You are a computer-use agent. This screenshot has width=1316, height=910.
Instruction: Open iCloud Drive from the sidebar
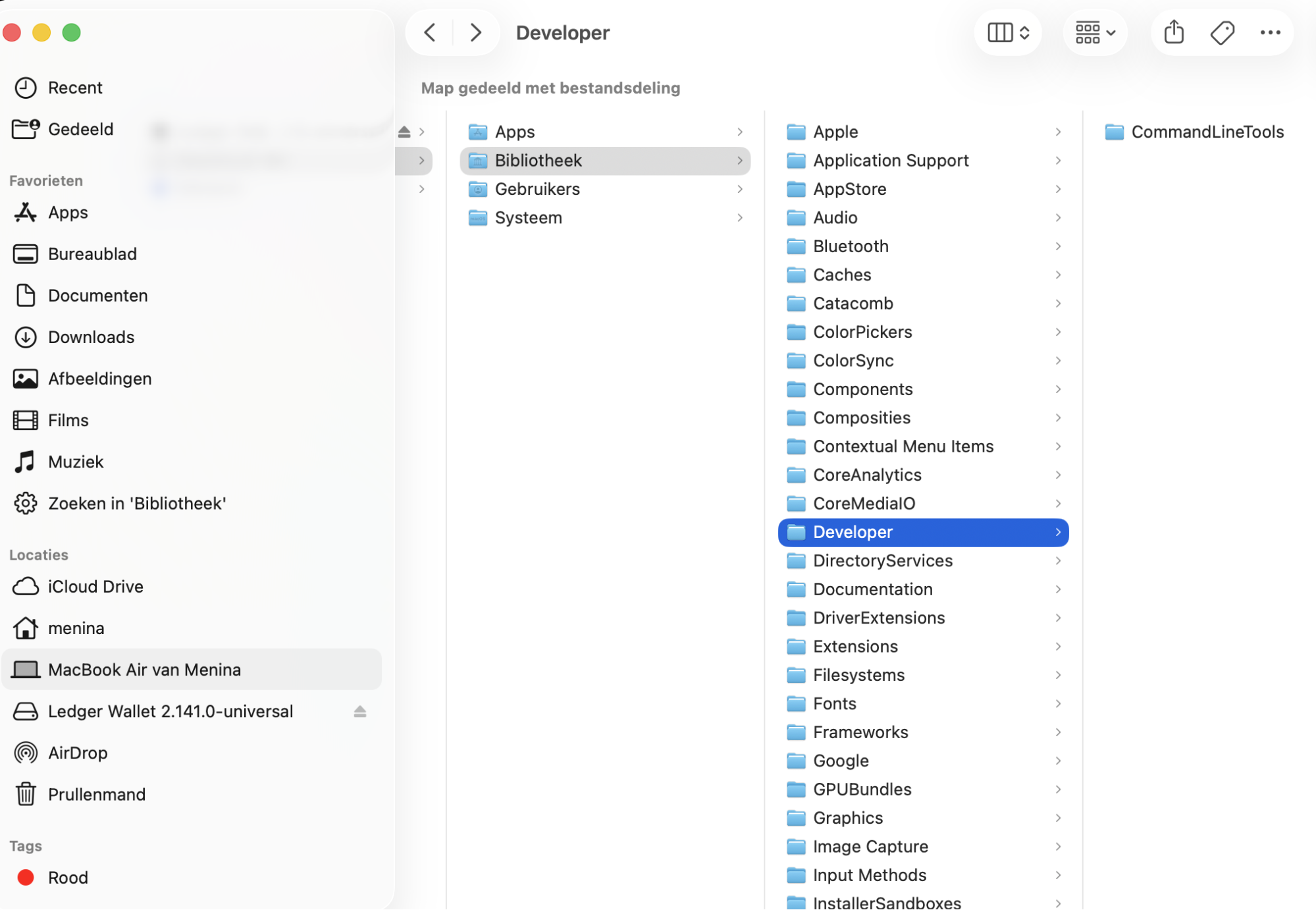tap(95, 586)
